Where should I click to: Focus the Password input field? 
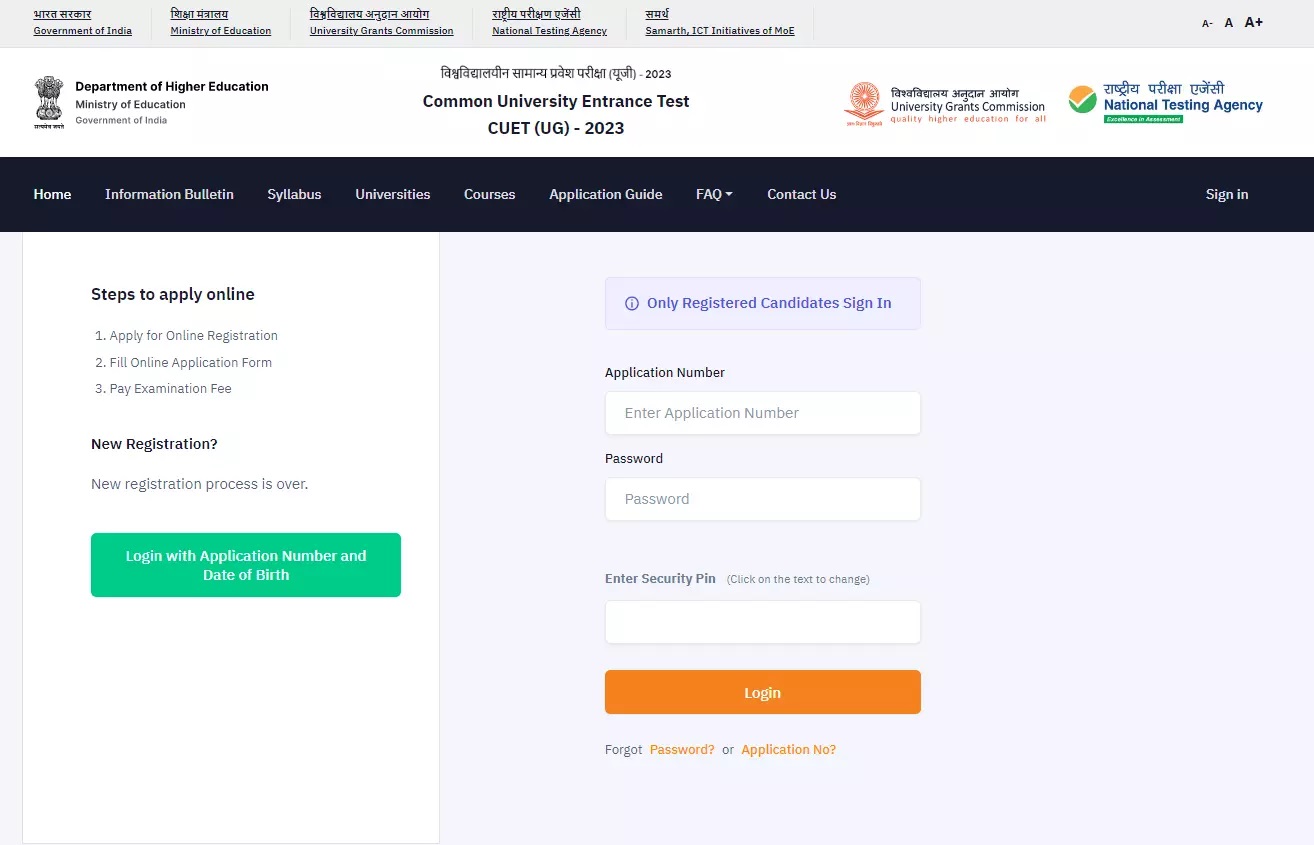click(x=763, y=499)
